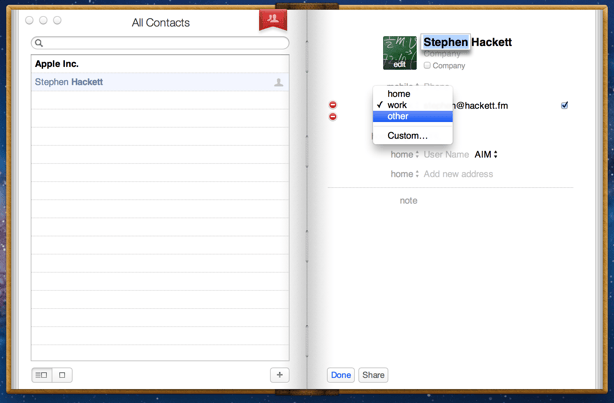Choose home from the label menu
The image size is (614, 403).
pyautogui.click(x=413, y=94)
